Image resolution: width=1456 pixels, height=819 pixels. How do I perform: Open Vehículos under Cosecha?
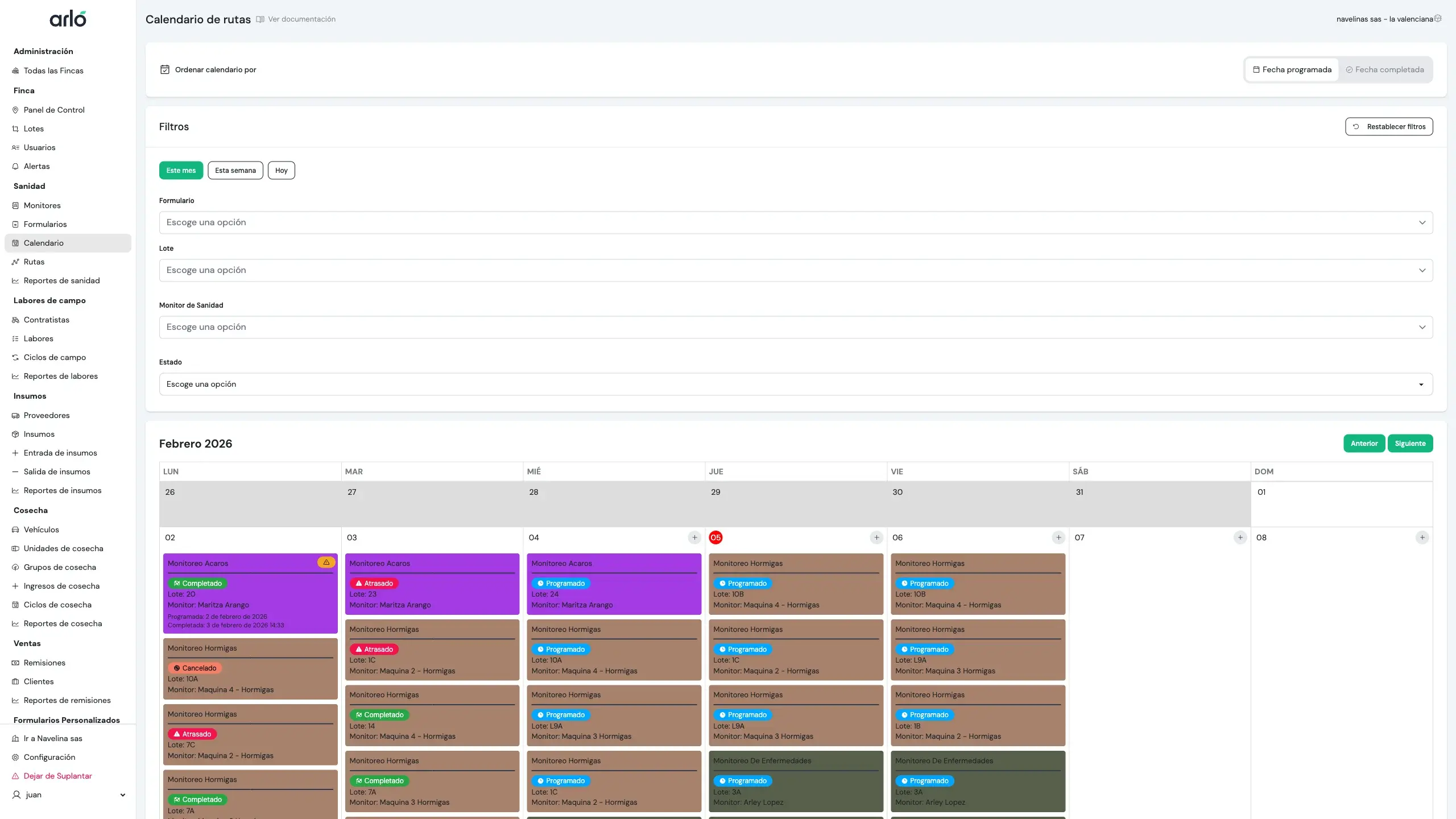click(41, 529)
